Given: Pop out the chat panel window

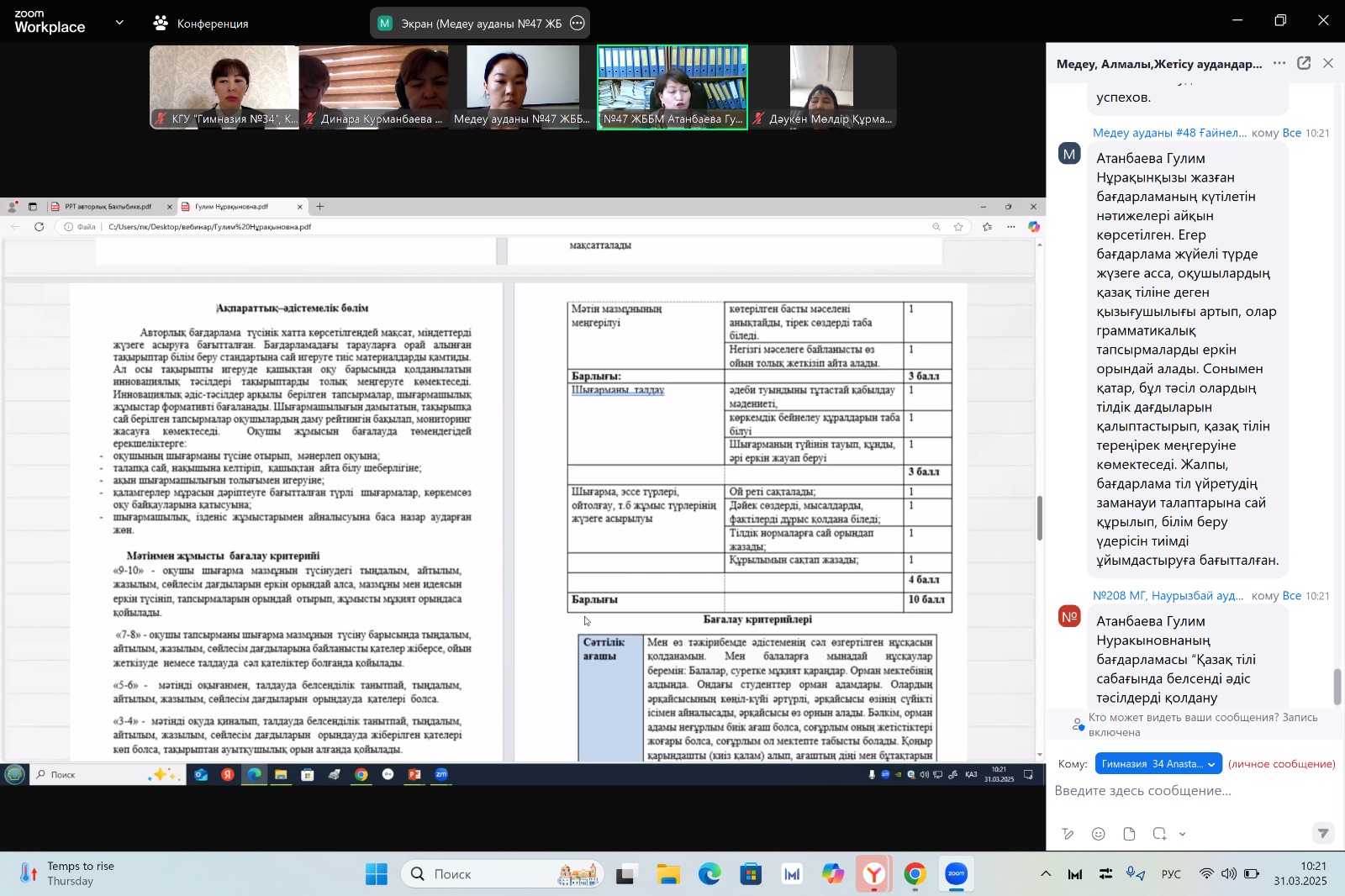Looking at the screenshot, I should coord(1304,63).
